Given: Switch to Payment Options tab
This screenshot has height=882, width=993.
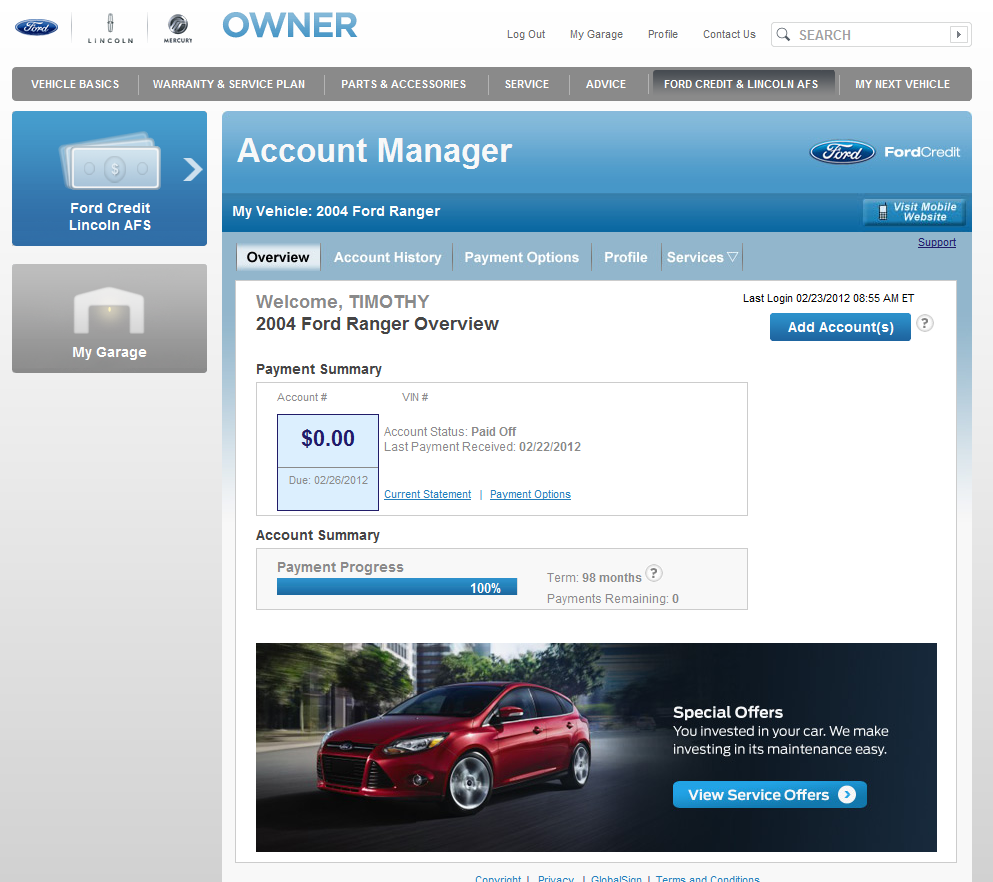Looking at the screenshot, I should [x=521, y=257].
